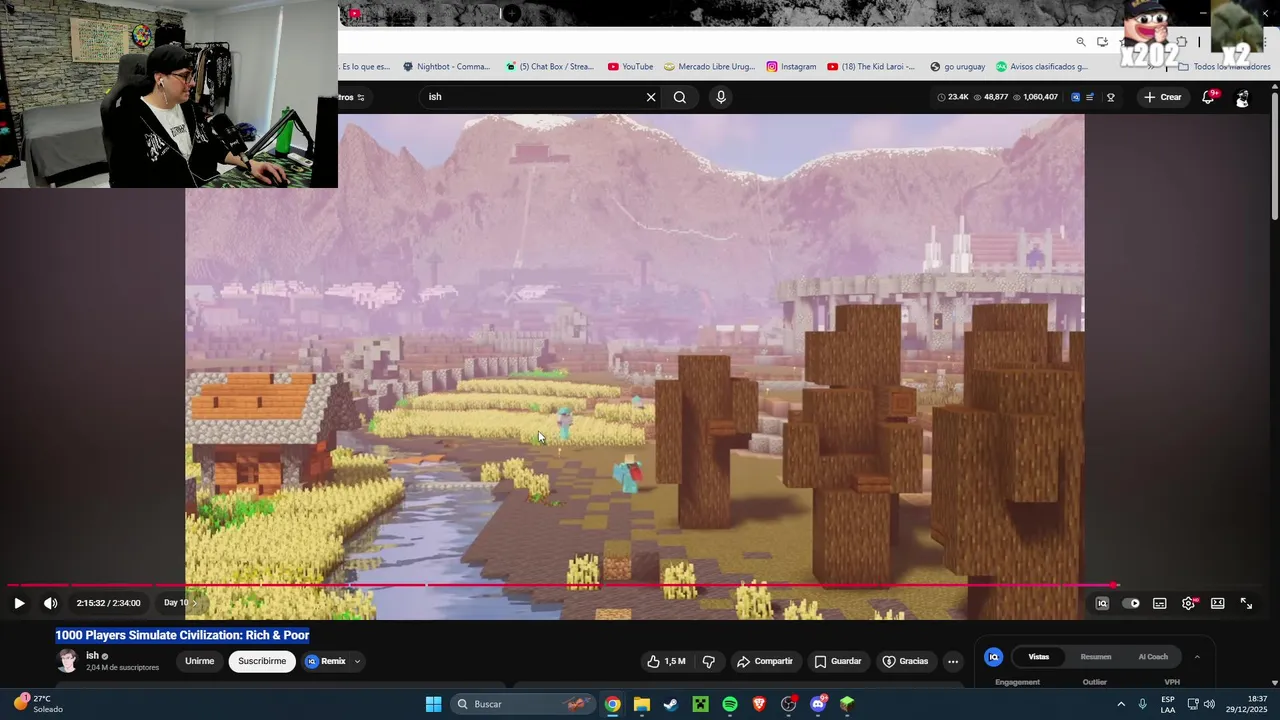
Task: Click the 'Unirme' button
Action: click(199, 661)
